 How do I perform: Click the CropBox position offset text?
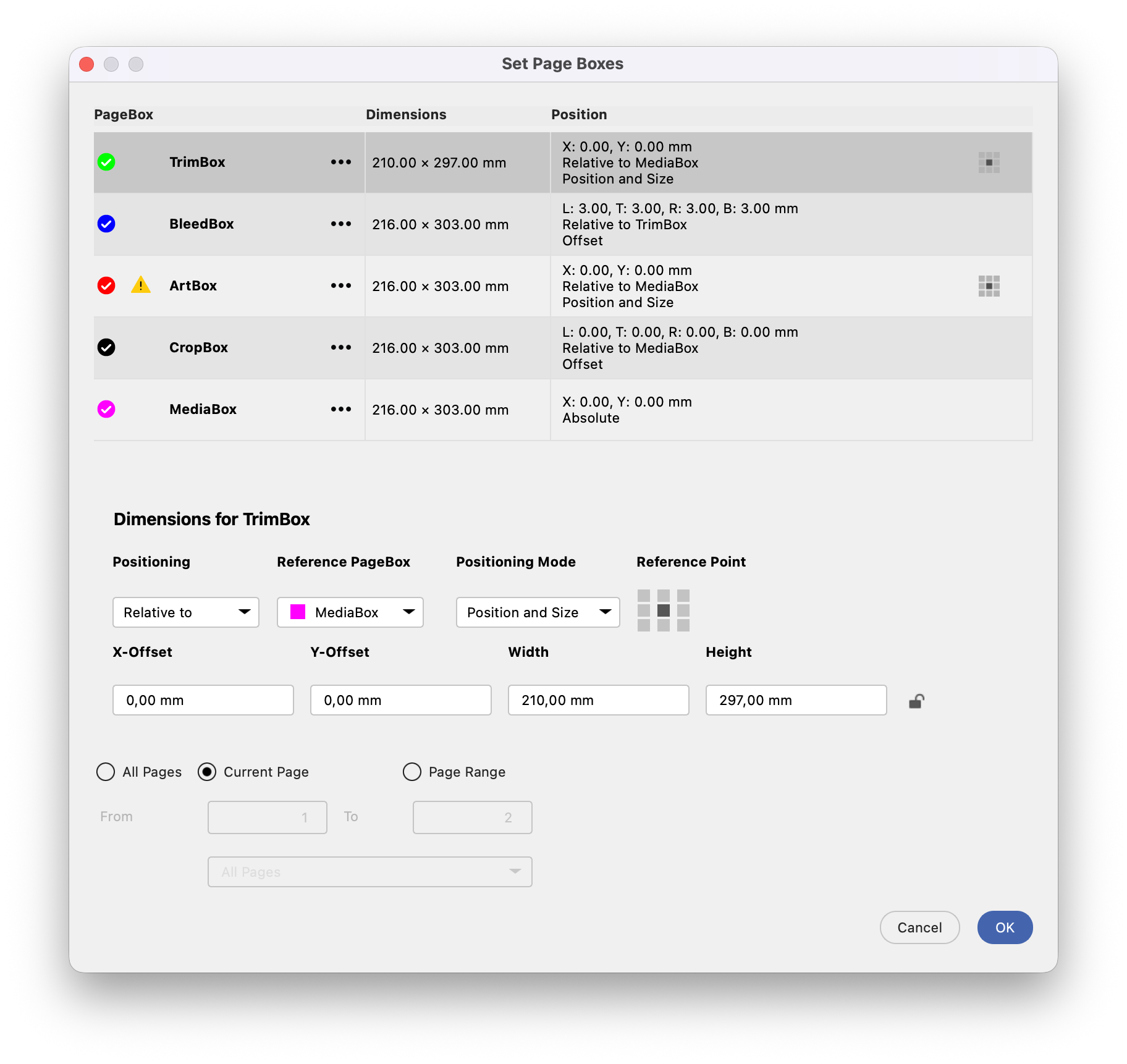pyautogui.click(x=680, y=332)
